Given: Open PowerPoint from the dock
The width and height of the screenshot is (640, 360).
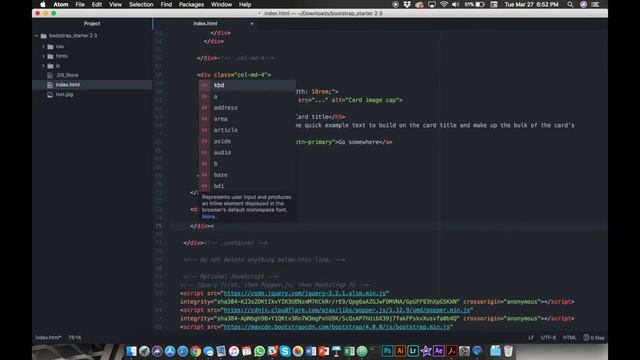Looking at the screenshot, I should pos(324,351).
